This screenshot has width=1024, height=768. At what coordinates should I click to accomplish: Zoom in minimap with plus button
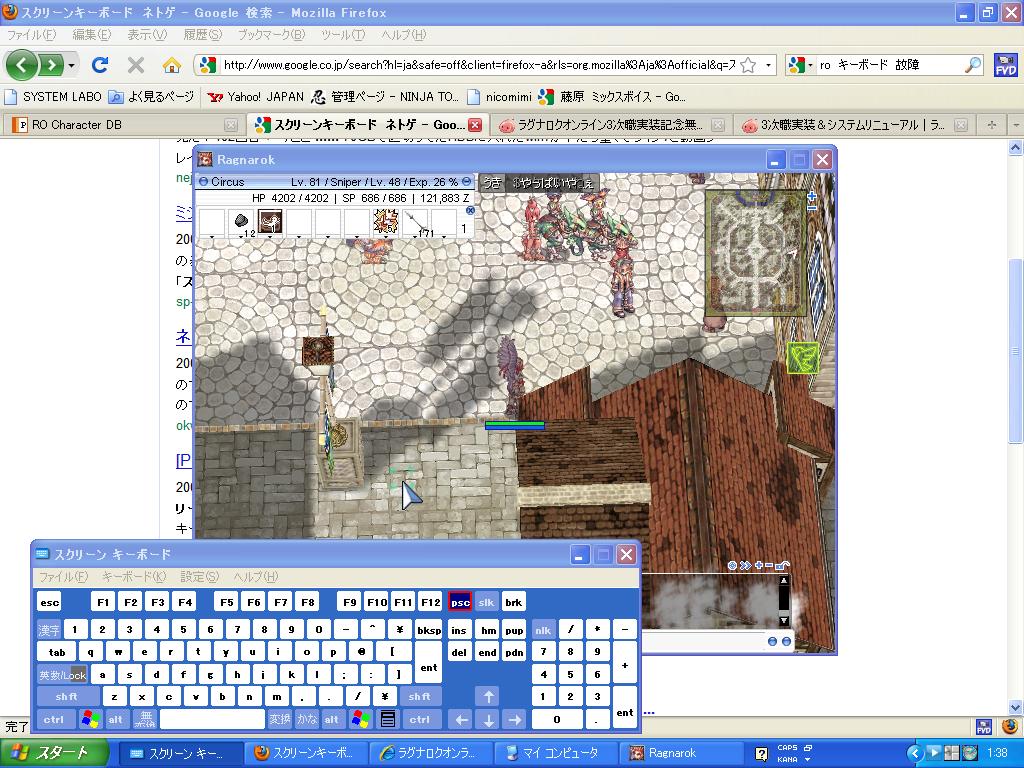tap(812, 196)
